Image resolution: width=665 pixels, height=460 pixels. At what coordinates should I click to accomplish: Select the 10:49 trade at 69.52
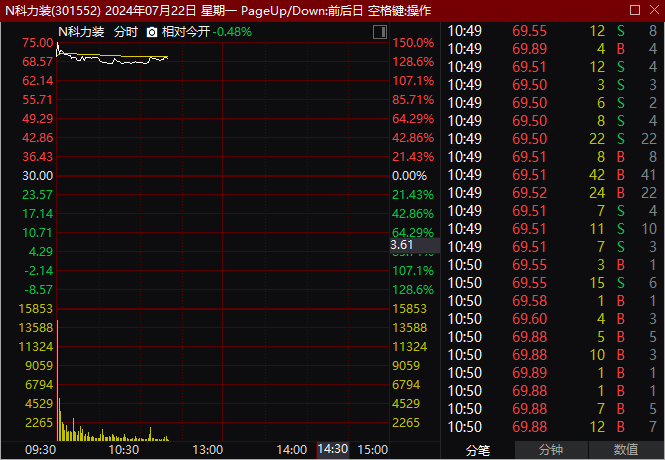(x=552, y=193)
